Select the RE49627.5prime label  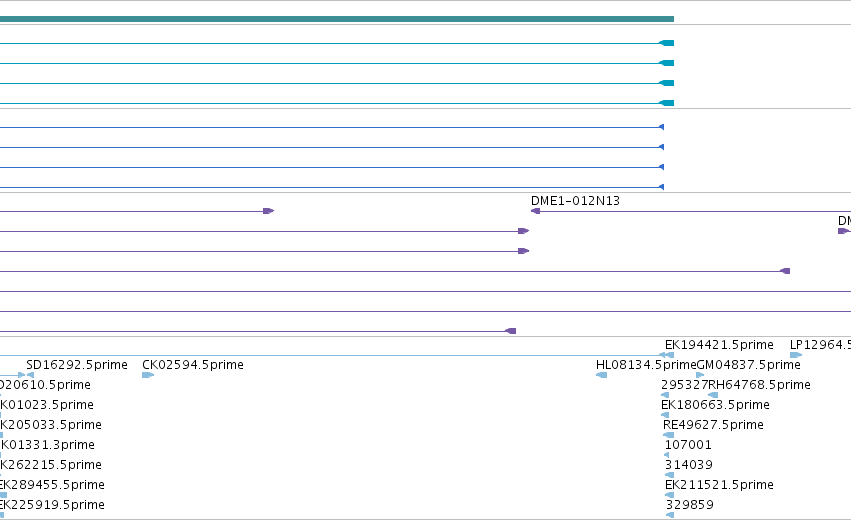713,425
